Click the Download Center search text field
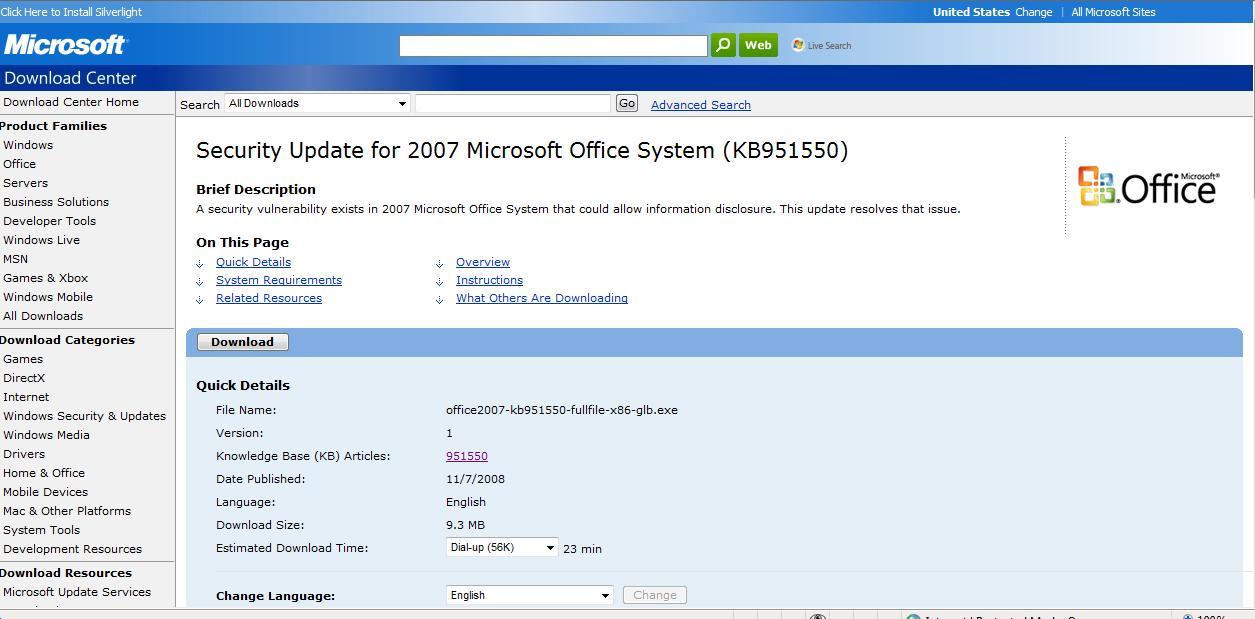 coord(512,103)
